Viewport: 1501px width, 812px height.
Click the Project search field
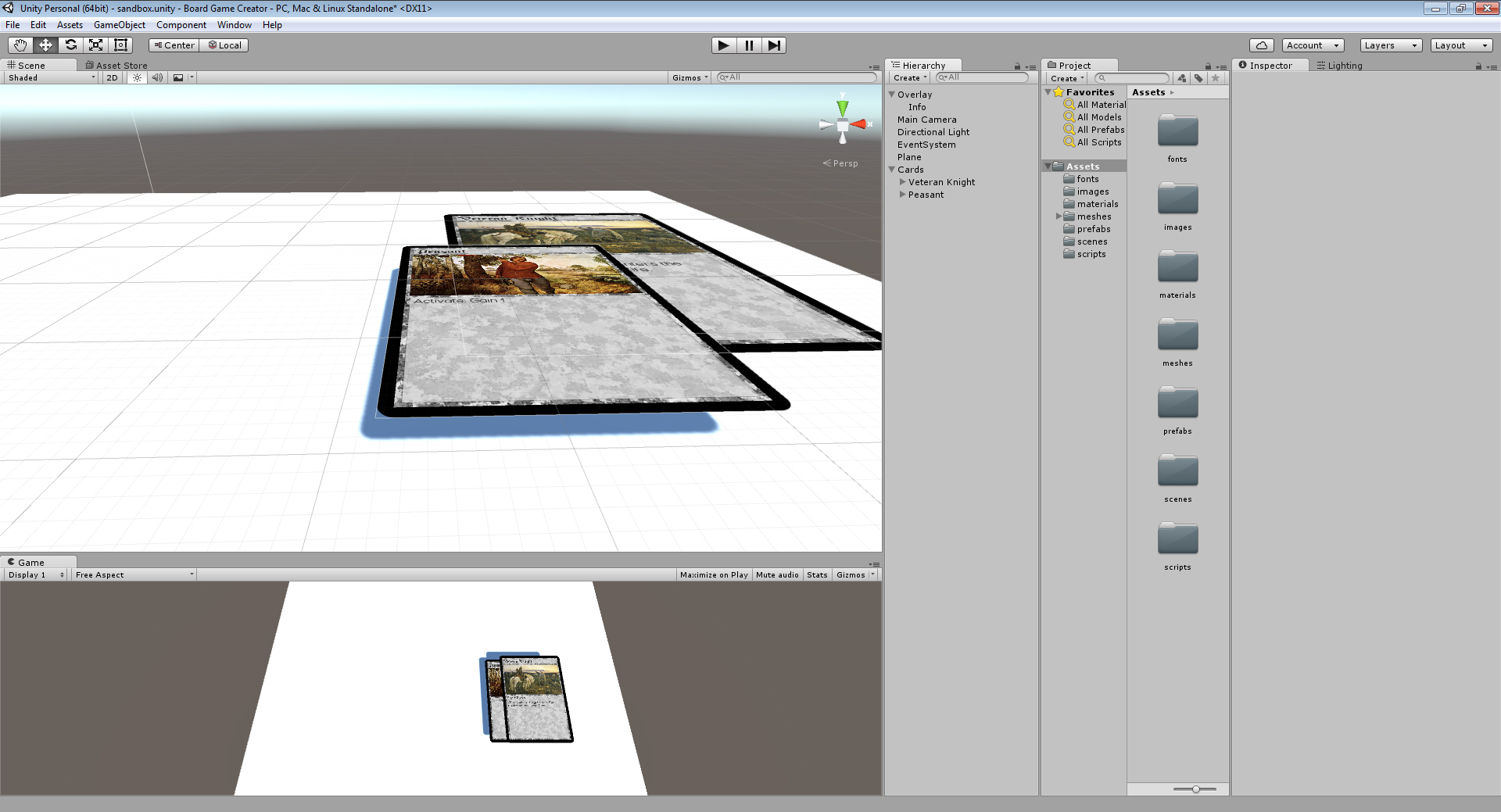[1131, 78]
